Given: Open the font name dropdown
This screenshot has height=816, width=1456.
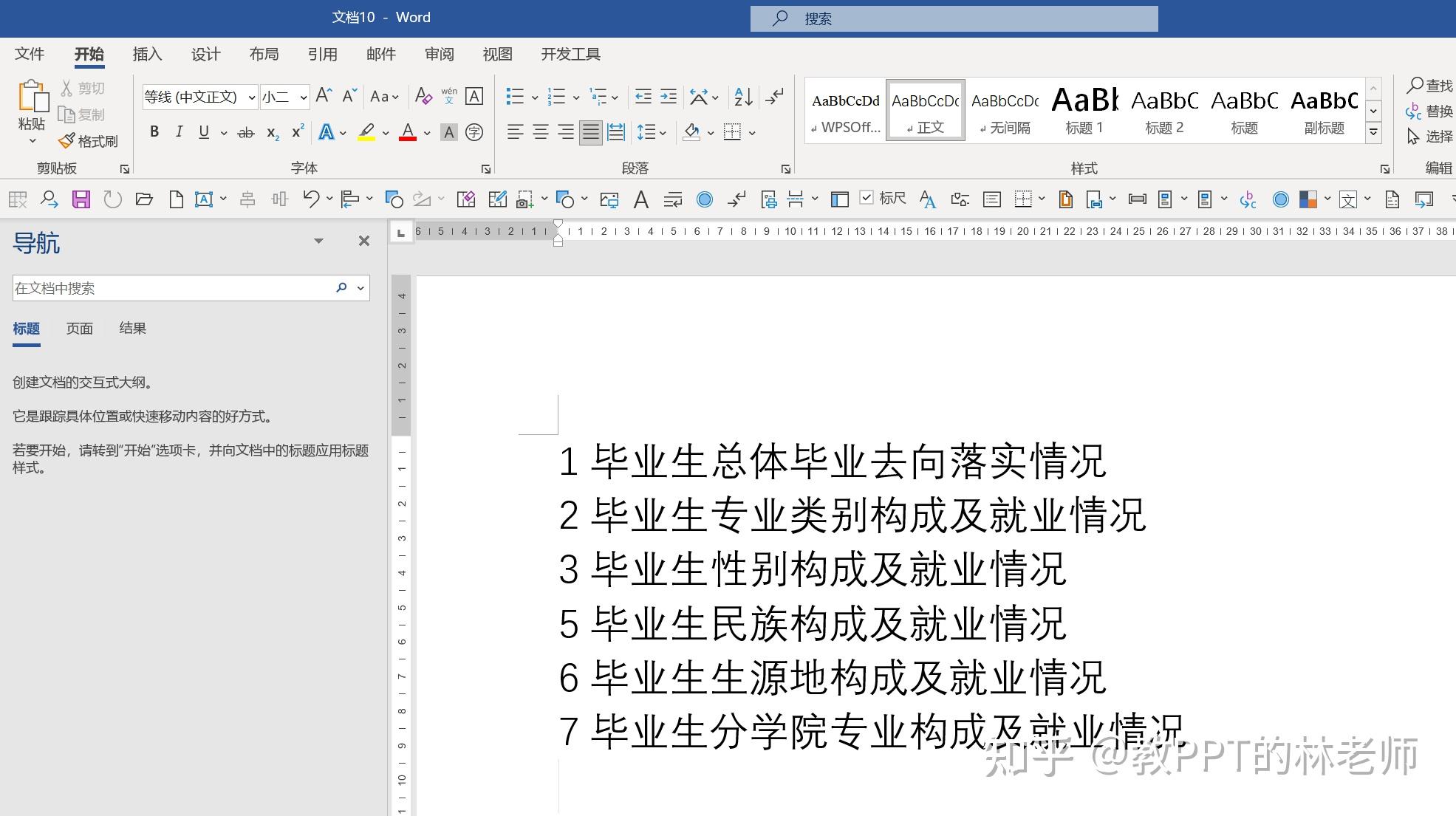Looking at the screenshot, I should point(252,97).
